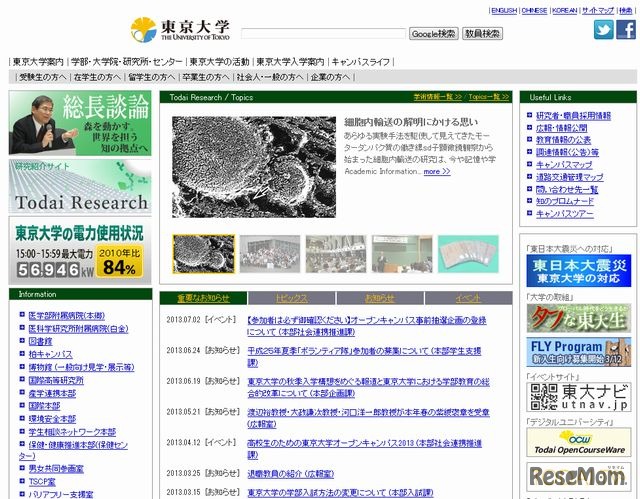
Task: Open the 総長談論 banner
Action: [80, 123]
